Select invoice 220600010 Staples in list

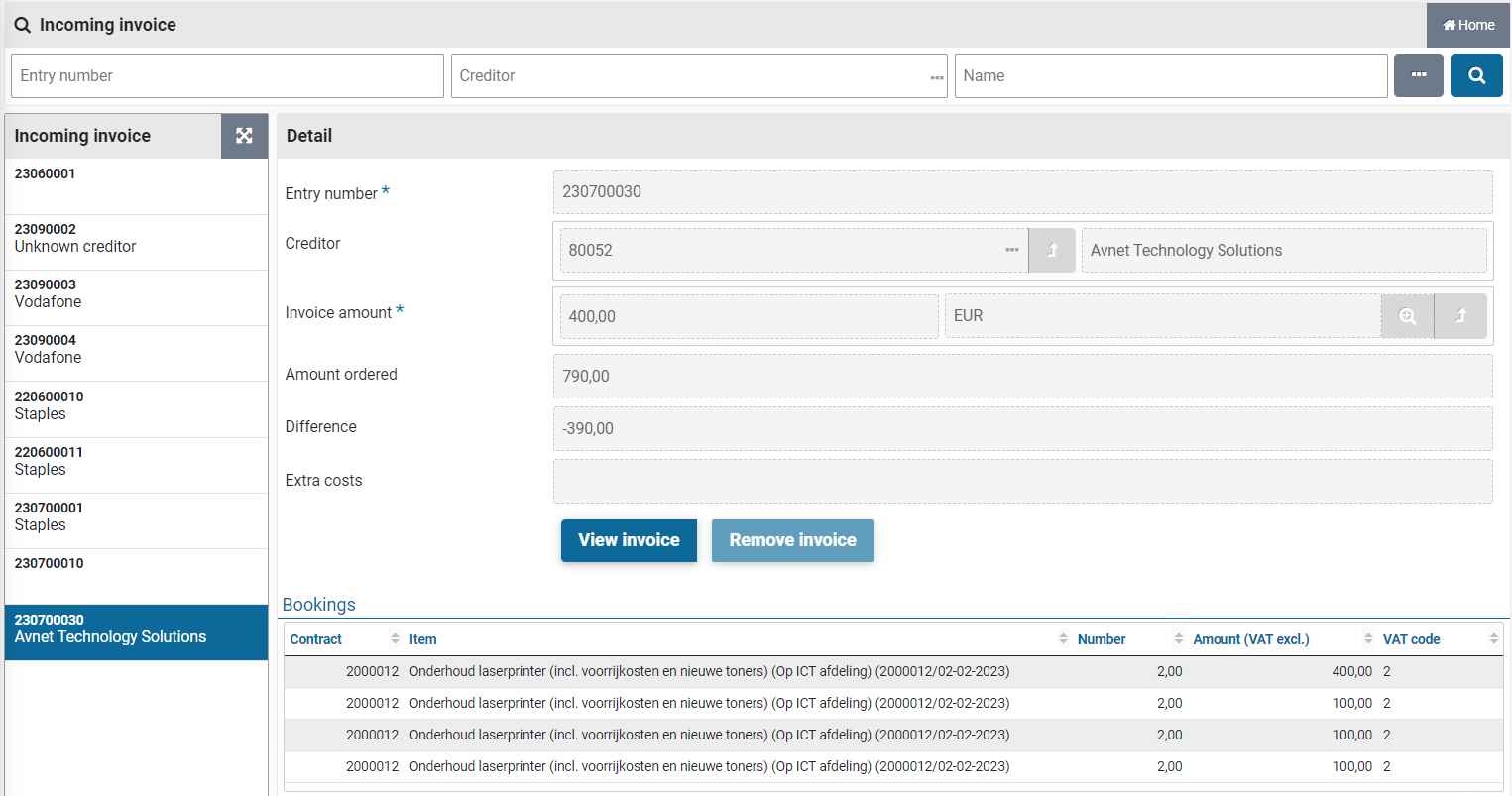point(136,405)
